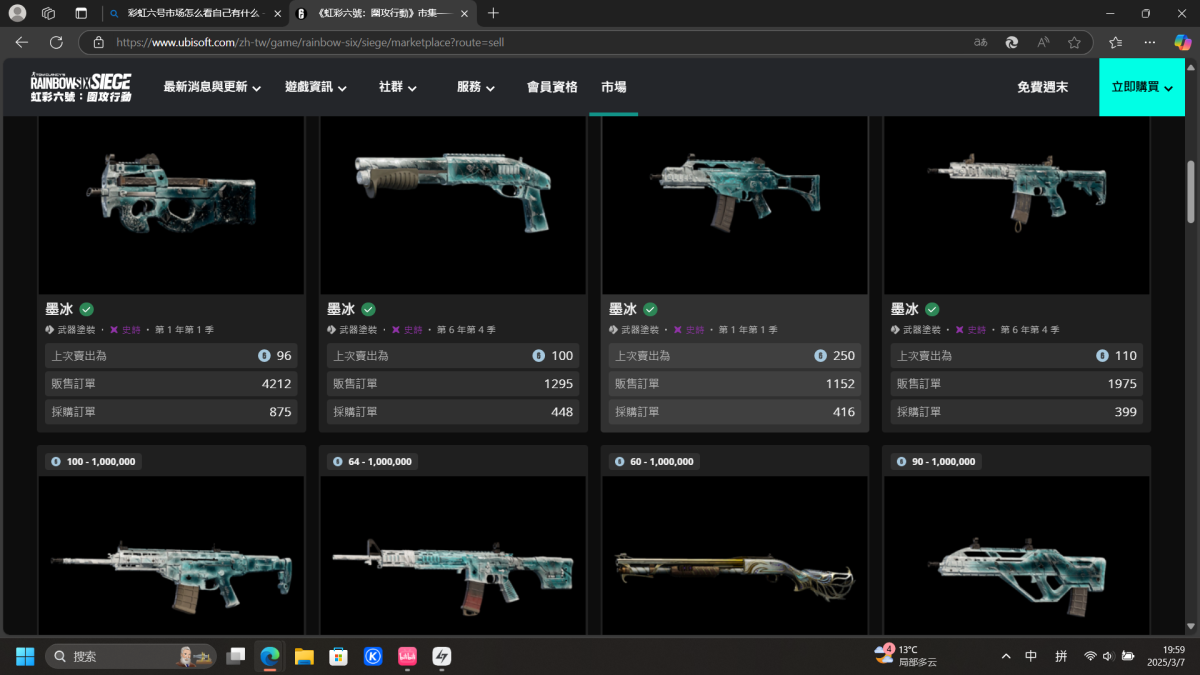The width and height of the screenshot is (1200, 675).
Task: Click the 採購訂單 value 399
Action: pos(1126,412)
